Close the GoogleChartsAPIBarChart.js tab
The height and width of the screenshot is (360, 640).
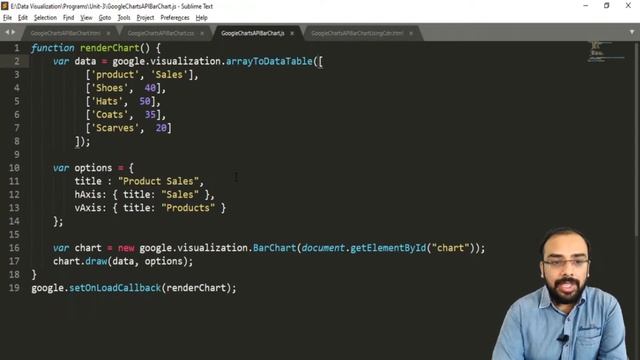coord(292,33)
